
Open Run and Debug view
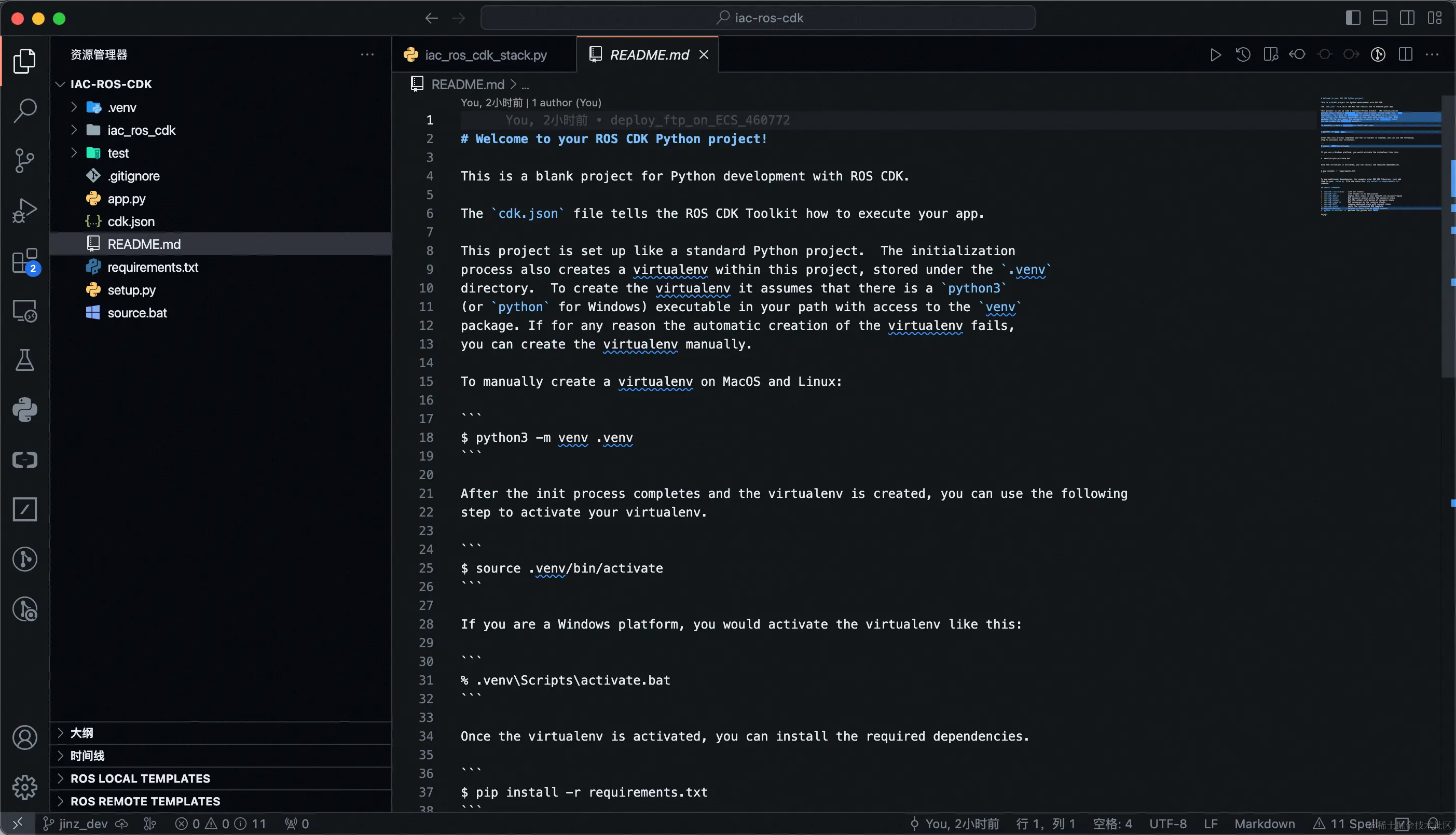tap(25, 211)
